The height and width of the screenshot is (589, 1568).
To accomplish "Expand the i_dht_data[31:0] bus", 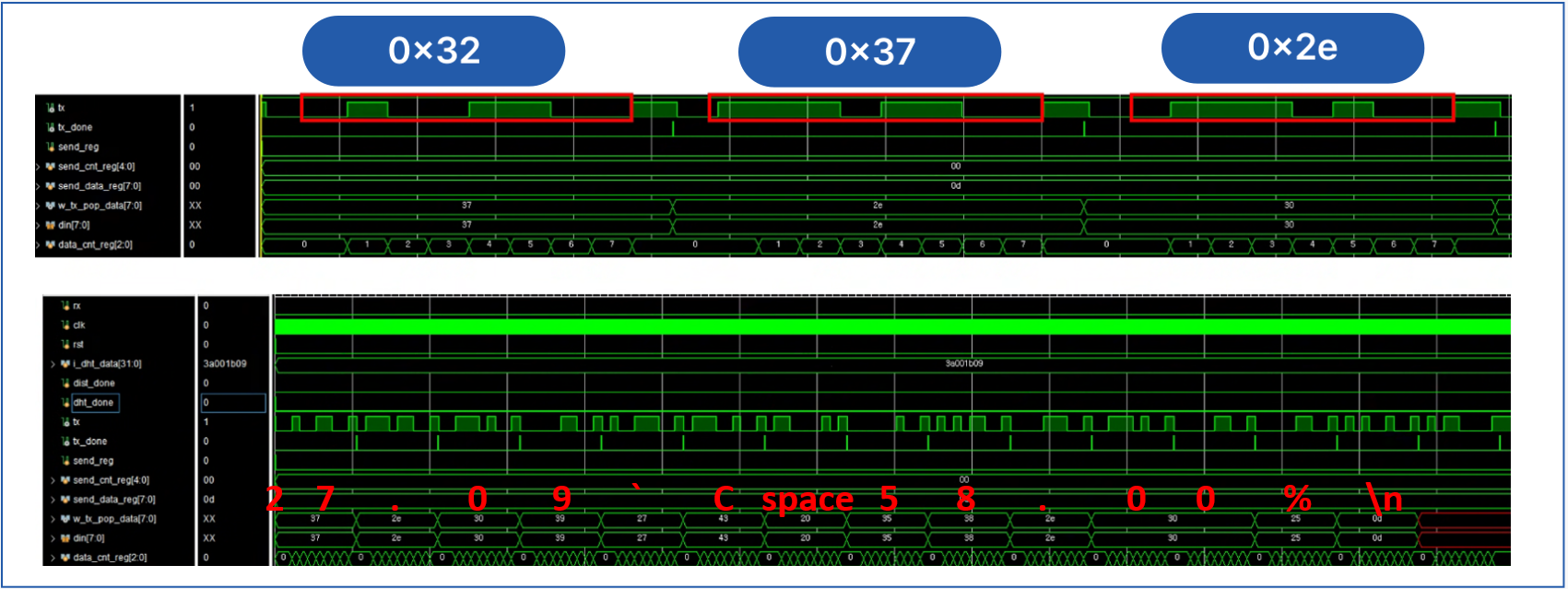I will point(53,364).
